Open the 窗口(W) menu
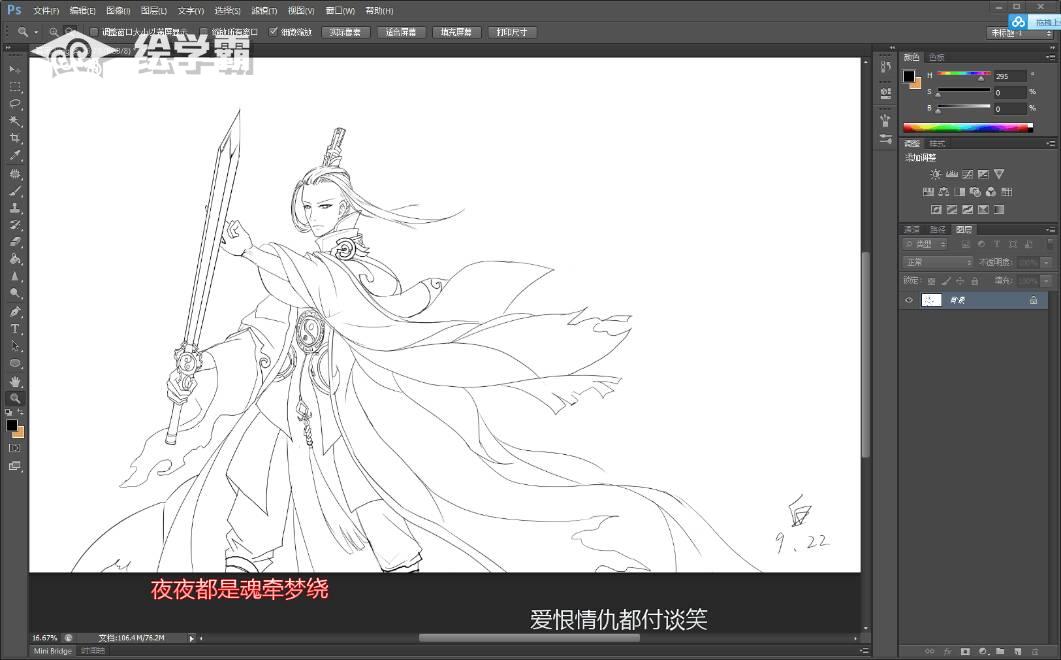 click(340, 11)
